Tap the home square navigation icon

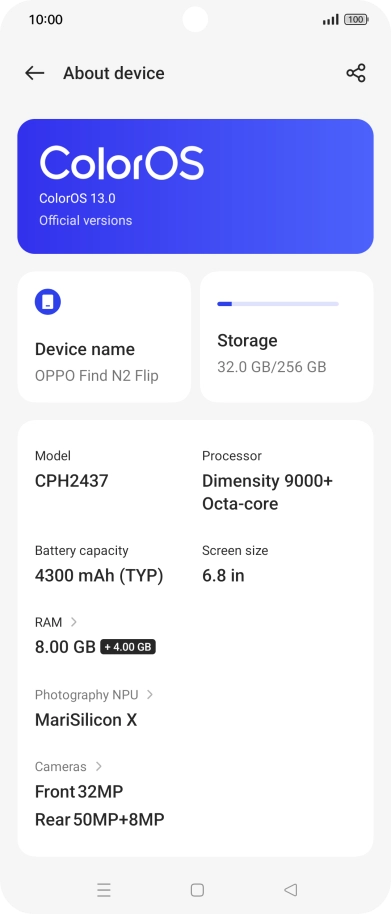pyautogui.click(x=197, y=890)
